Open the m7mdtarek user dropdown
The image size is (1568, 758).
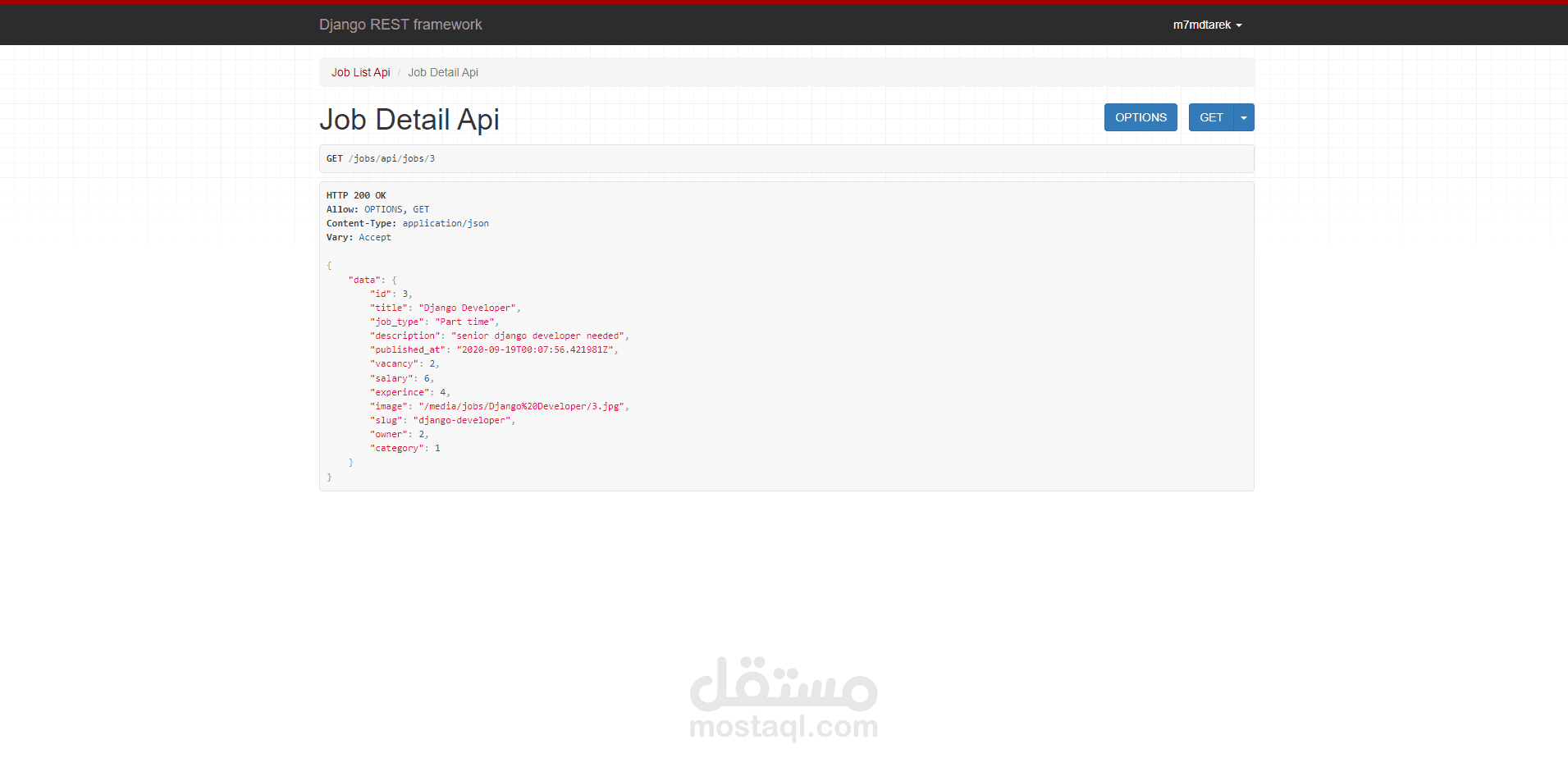pyautogui.click(x=1207, y=25)
